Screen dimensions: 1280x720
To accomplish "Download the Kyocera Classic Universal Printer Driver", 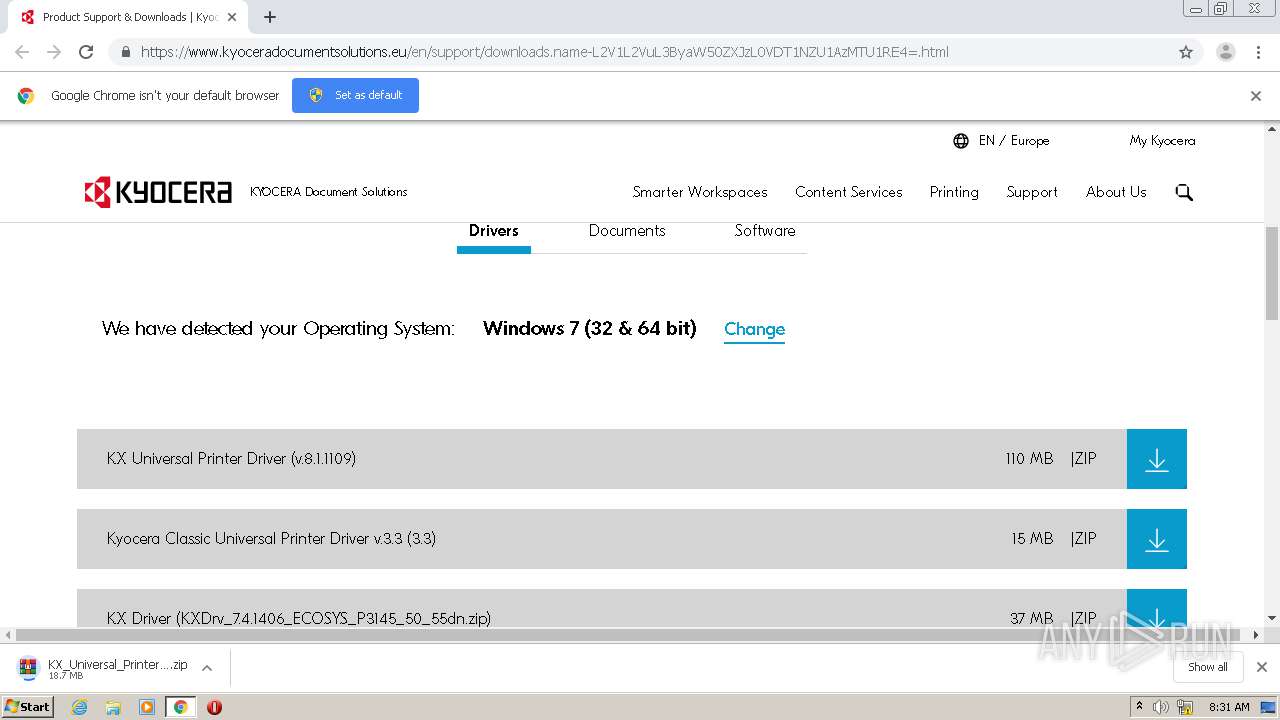I will 1156,539.
